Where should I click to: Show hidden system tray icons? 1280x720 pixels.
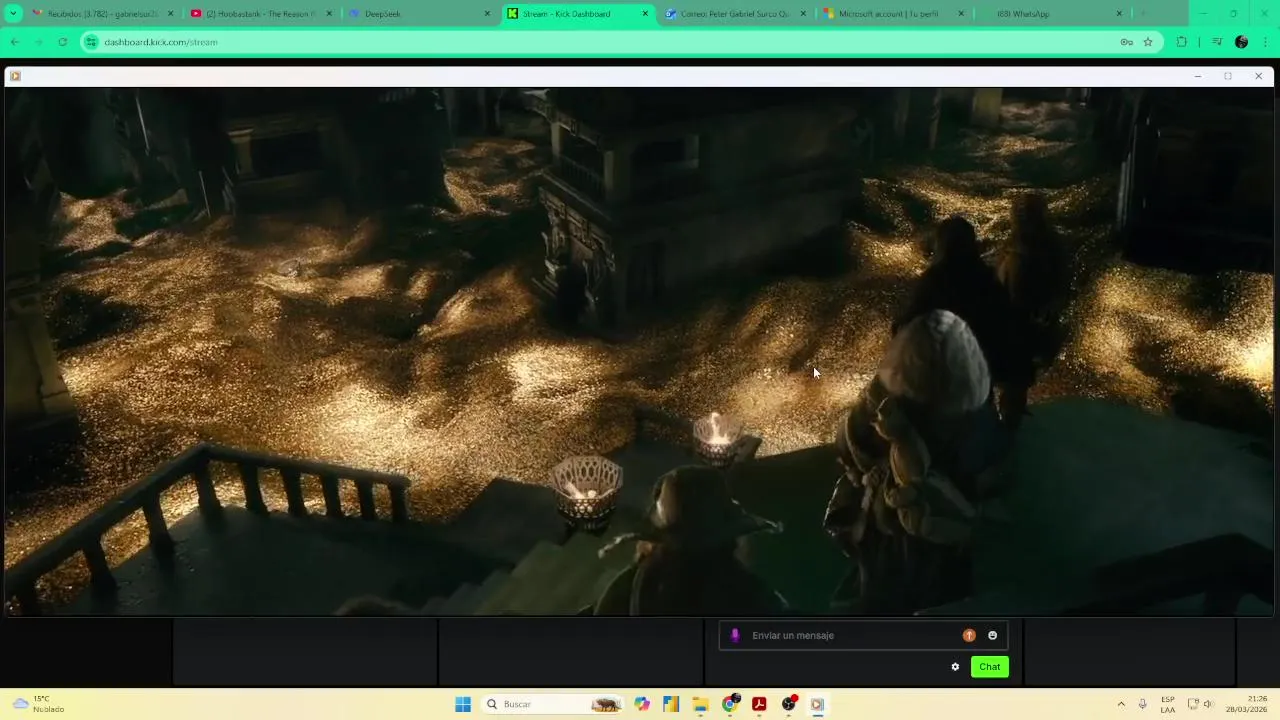click(x=1121, y=704)
